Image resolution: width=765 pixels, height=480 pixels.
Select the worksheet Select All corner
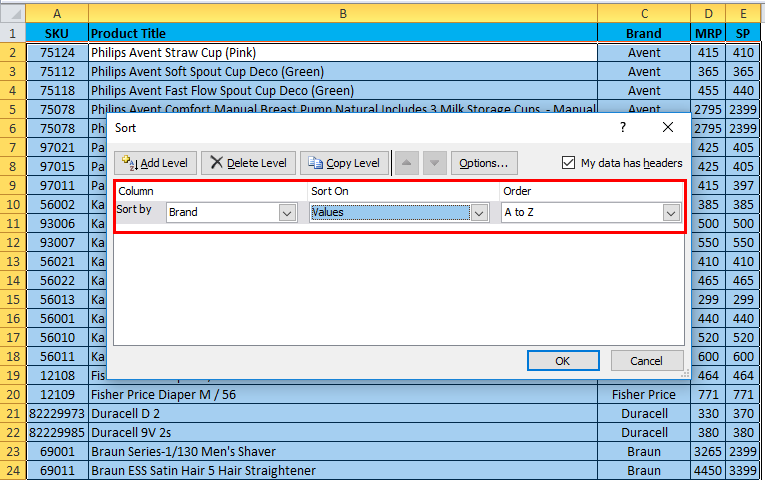(13, 14)
